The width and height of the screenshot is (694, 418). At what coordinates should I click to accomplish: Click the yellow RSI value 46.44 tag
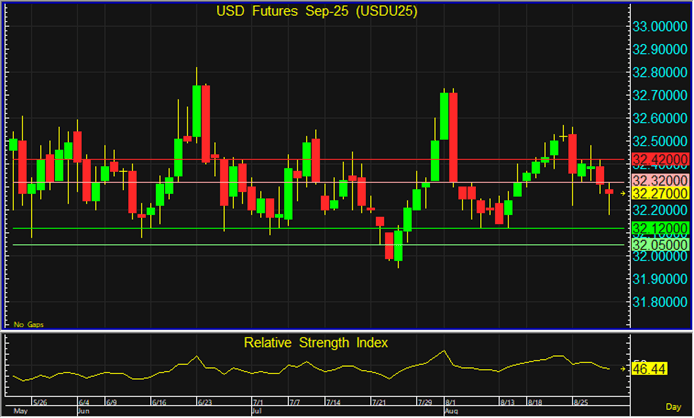click(651, 370)
